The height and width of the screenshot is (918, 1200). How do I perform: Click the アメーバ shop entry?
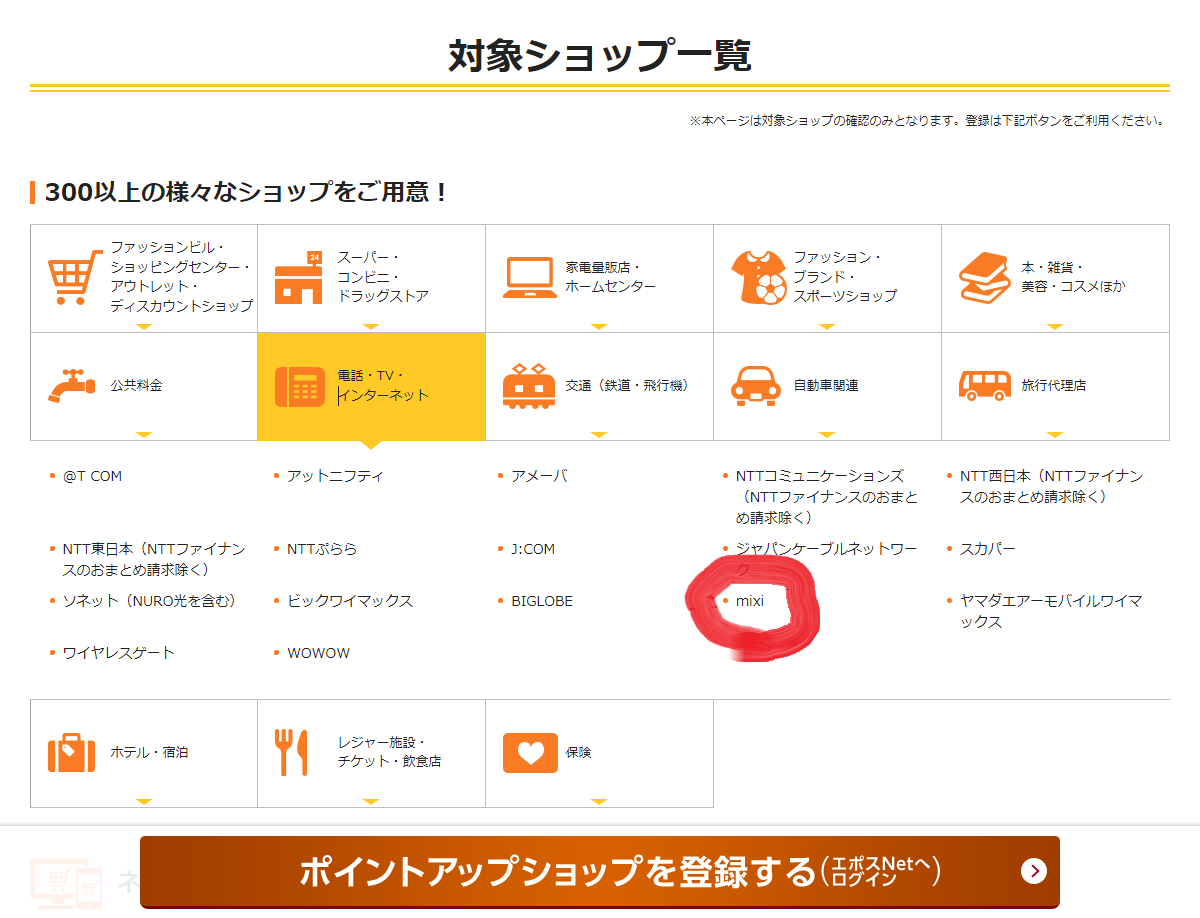click(539, 476)
